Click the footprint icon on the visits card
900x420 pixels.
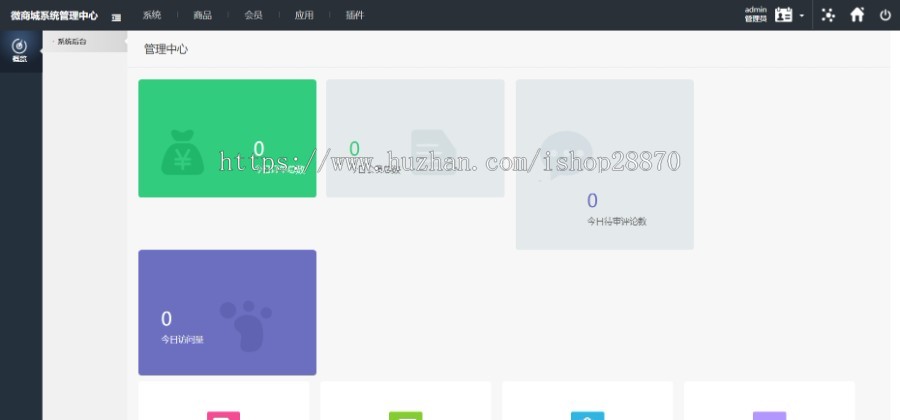coord(246,325)
